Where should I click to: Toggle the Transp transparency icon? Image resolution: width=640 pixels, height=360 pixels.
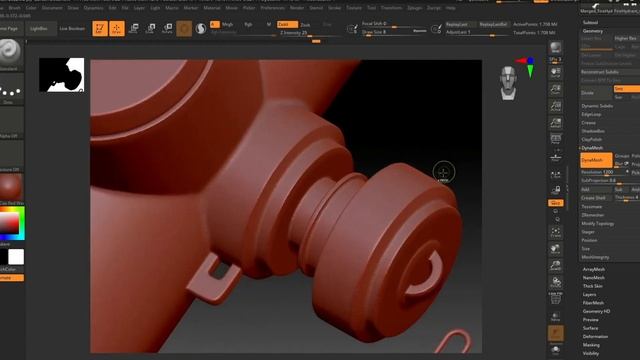556,316
